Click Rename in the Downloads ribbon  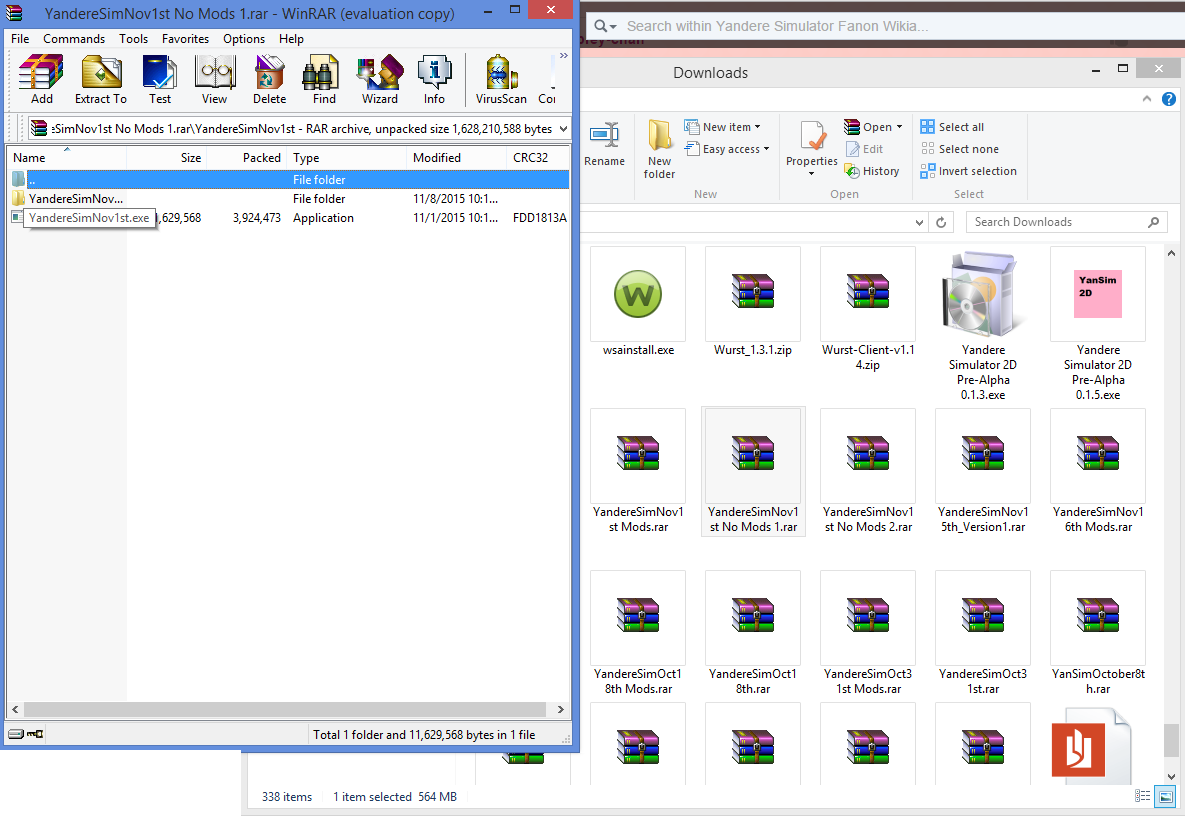(x=605, y=145)
